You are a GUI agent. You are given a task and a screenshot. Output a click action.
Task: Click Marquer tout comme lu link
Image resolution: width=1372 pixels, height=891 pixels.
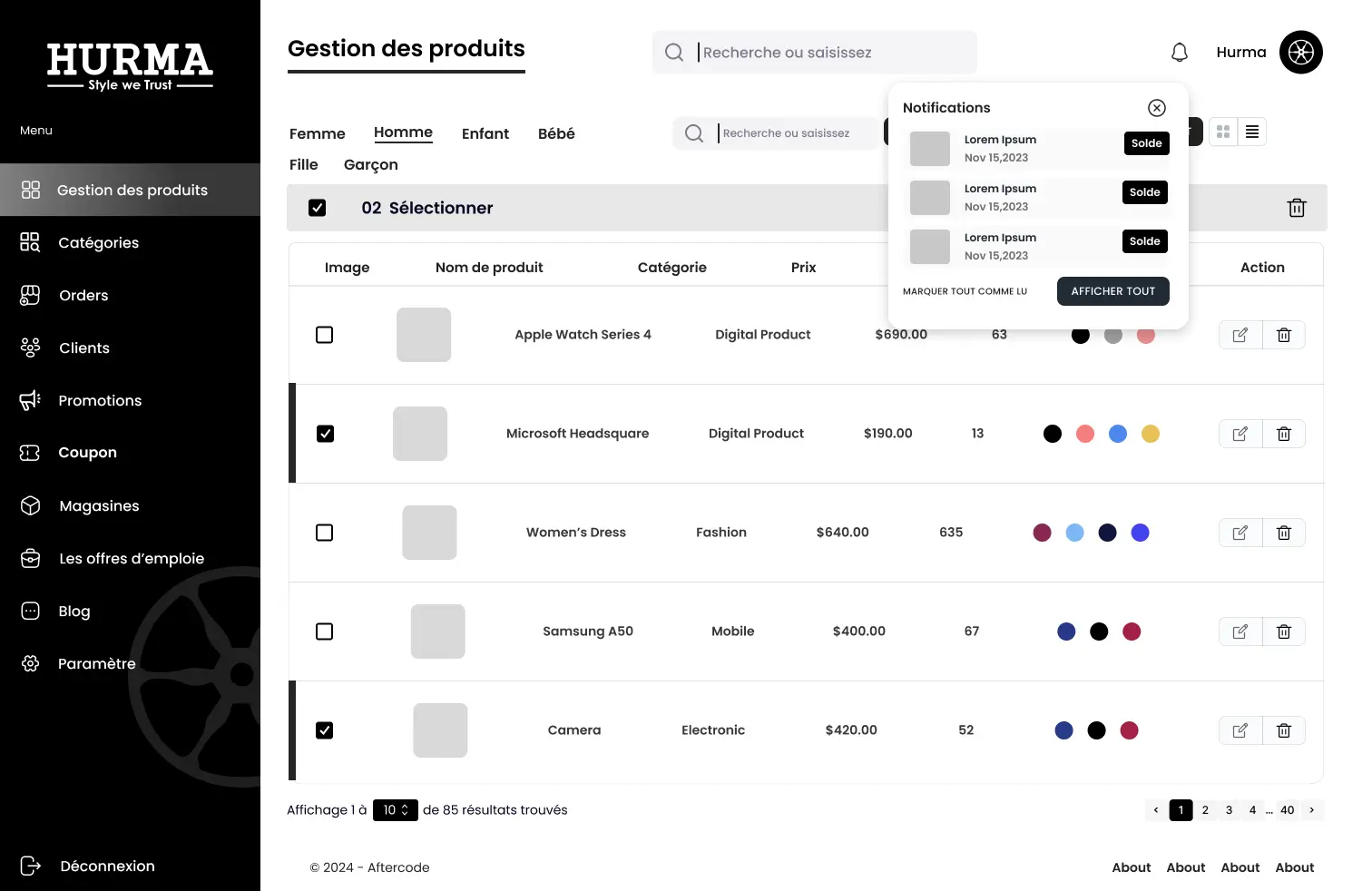coord(965,291)
